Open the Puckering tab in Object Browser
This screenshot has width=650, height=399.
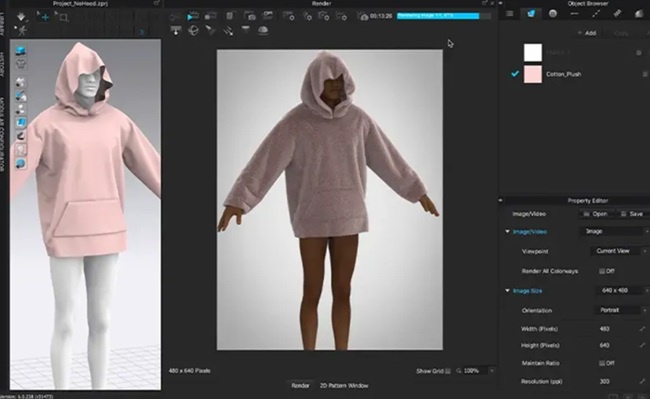(x=617, y=14)
